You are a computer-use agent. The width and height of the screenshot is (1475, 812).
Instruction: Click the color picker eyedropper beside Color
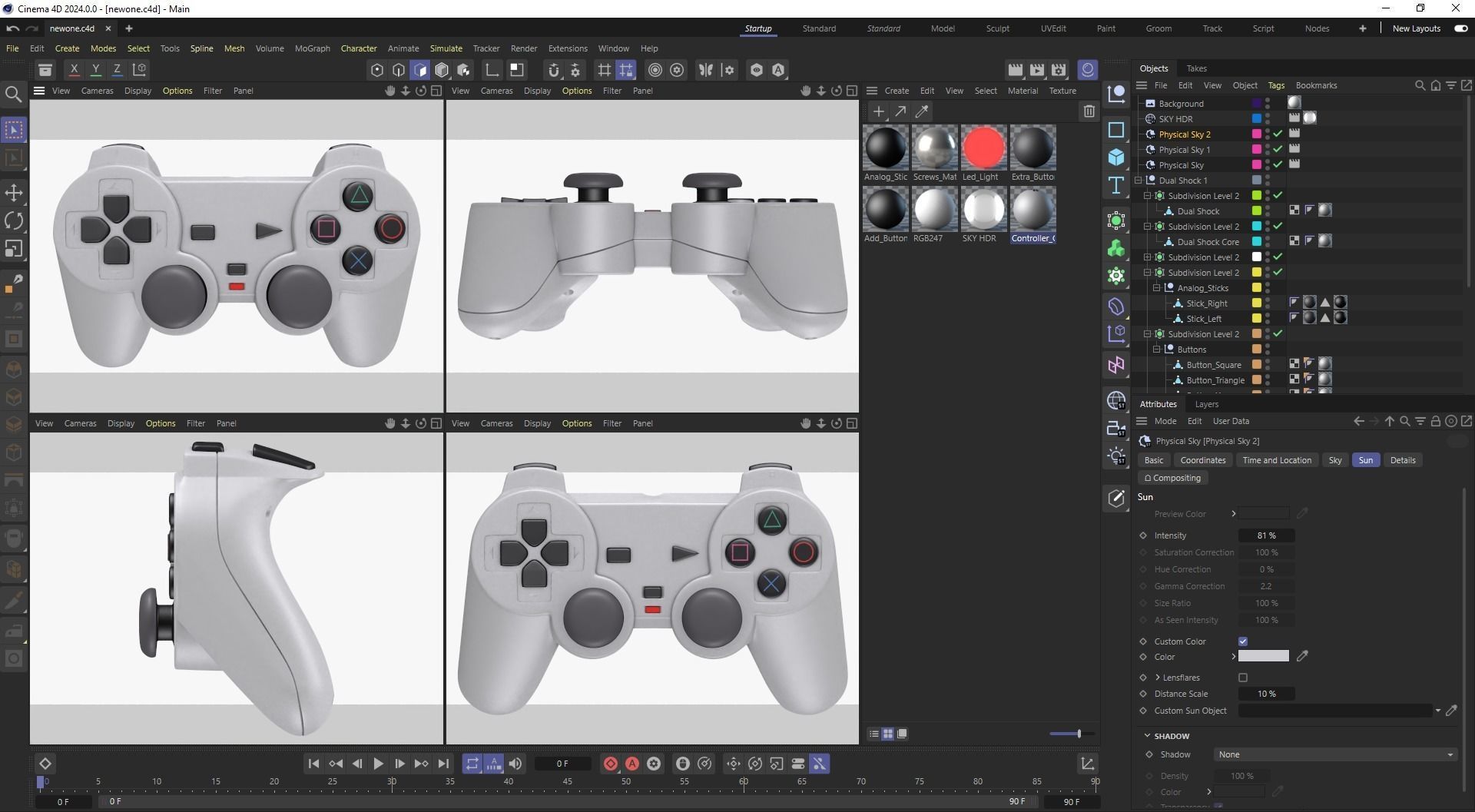[x=1302, y=656]
